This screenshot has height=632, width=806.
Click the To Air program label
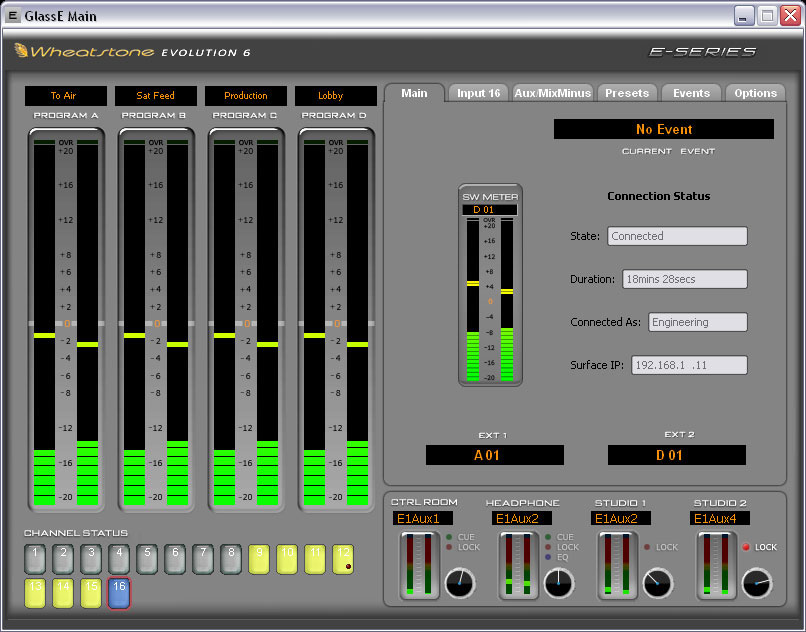(66, 96)
